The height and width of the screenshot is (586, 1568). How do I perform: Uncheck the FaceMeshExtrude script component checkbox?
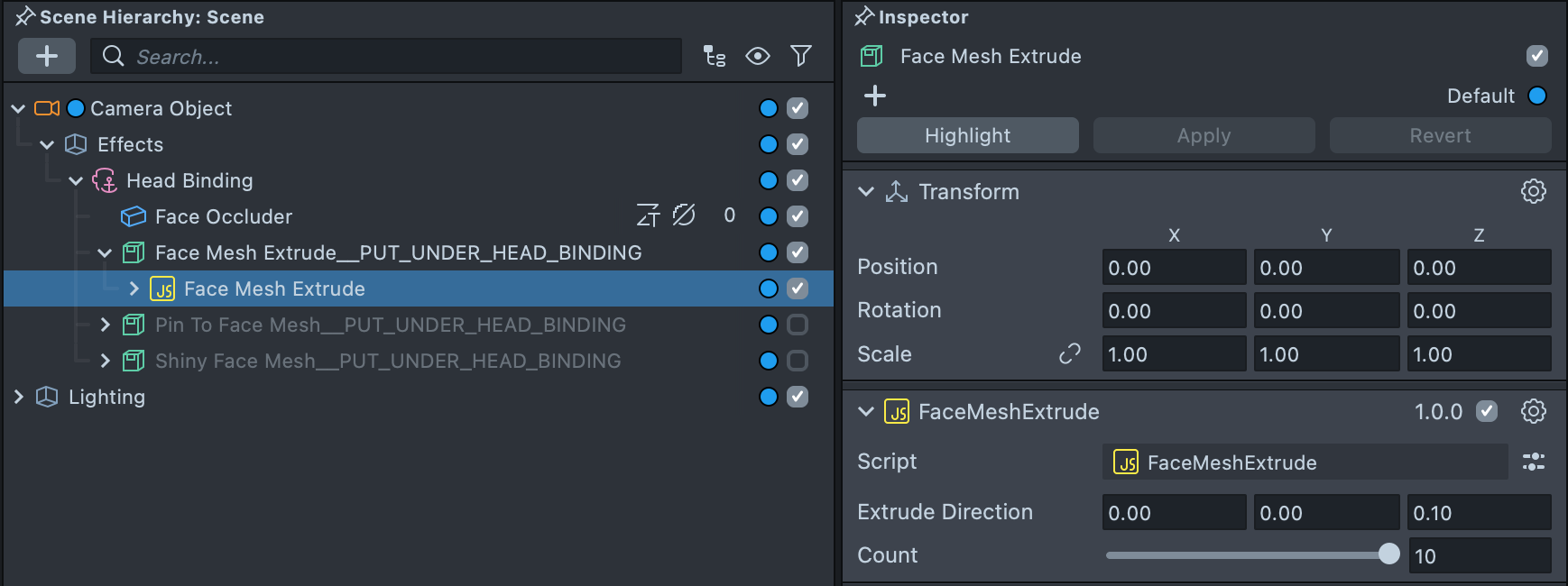pos(1487,411)
